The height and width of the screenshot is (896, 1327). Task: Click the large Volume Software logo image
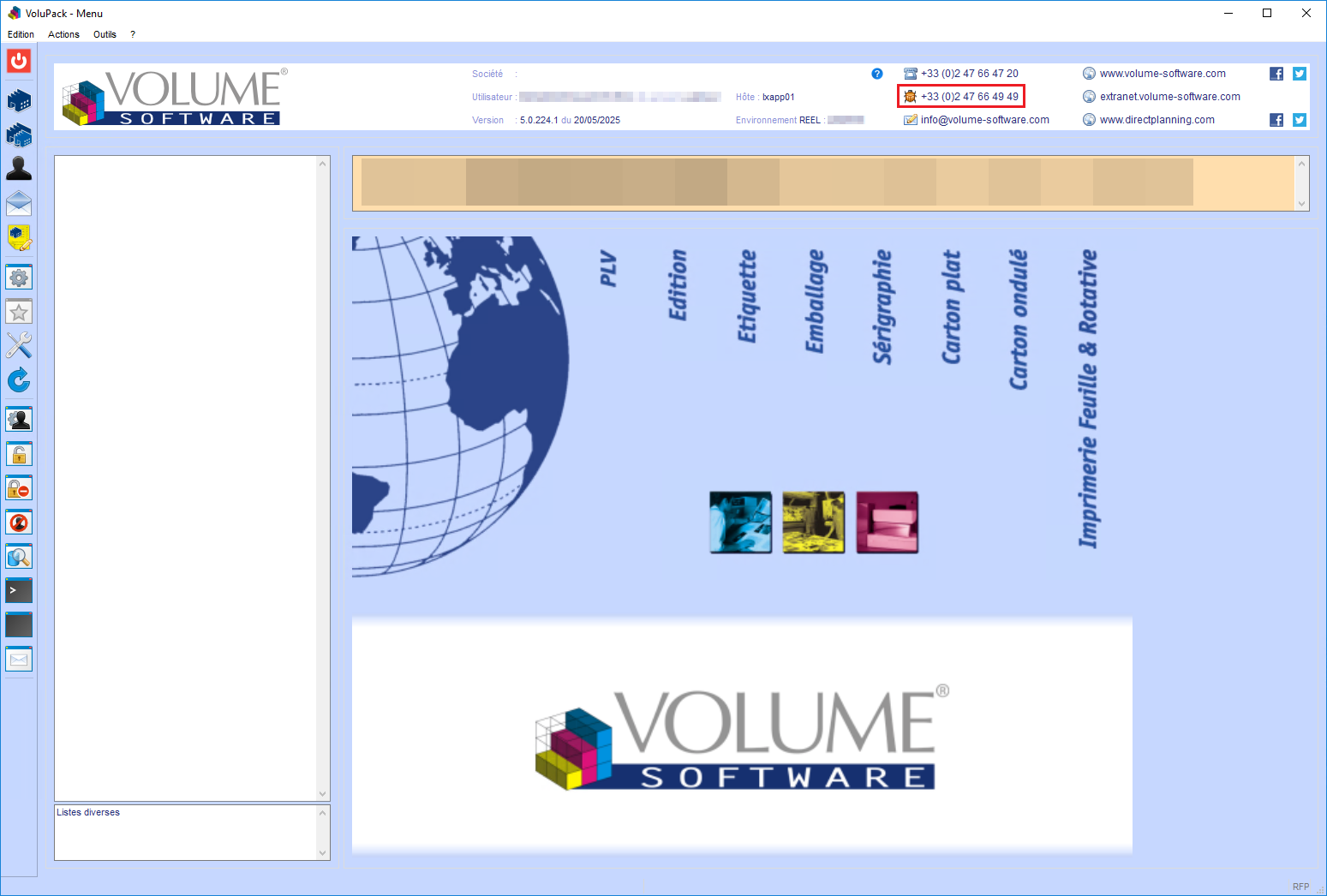[x=742, y=736]
